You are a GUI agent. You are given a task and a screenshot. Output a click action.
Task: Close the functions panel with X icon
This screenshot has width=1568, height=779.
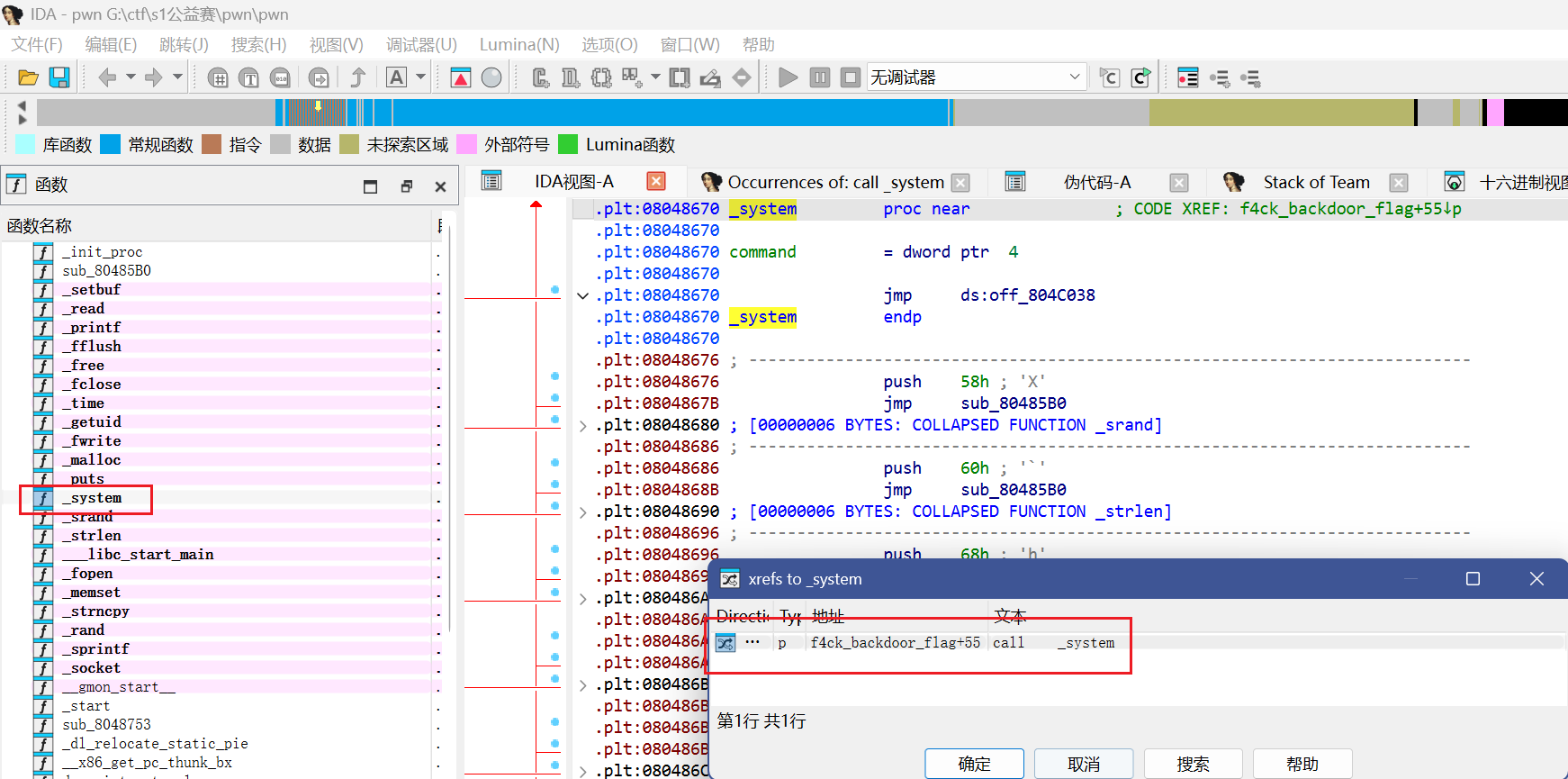[x=440, y=186]
